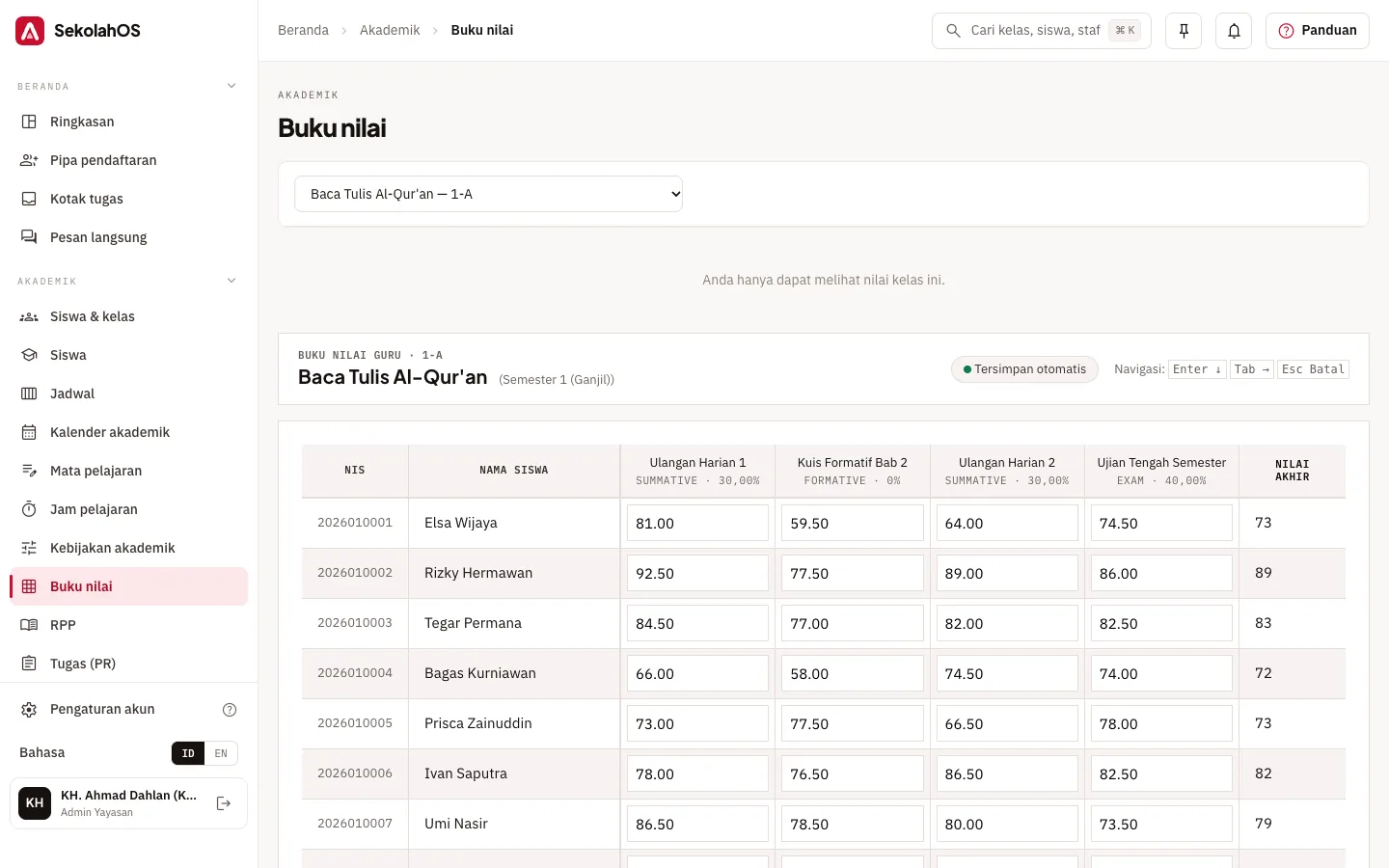Click the Beranda breadcrumb link
This screenshot has width=1389, height=868.
click(303, 31)
